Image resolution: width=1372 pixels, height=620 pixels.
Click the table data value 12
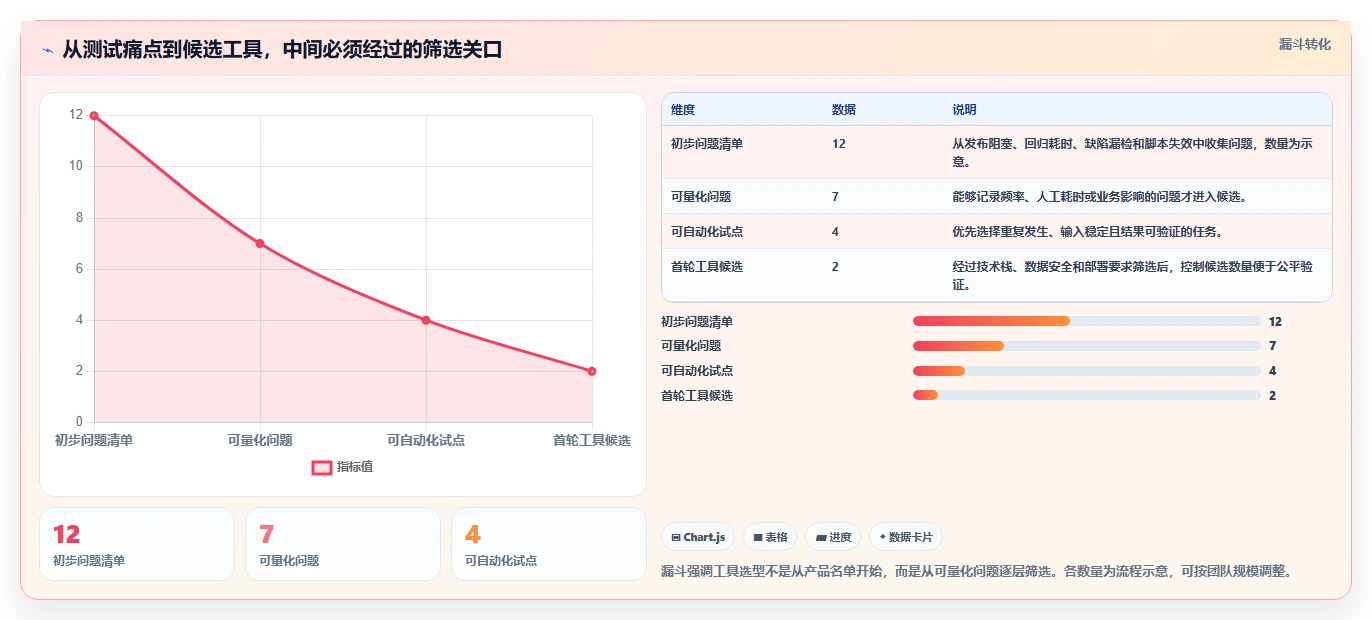coord(839,144)
